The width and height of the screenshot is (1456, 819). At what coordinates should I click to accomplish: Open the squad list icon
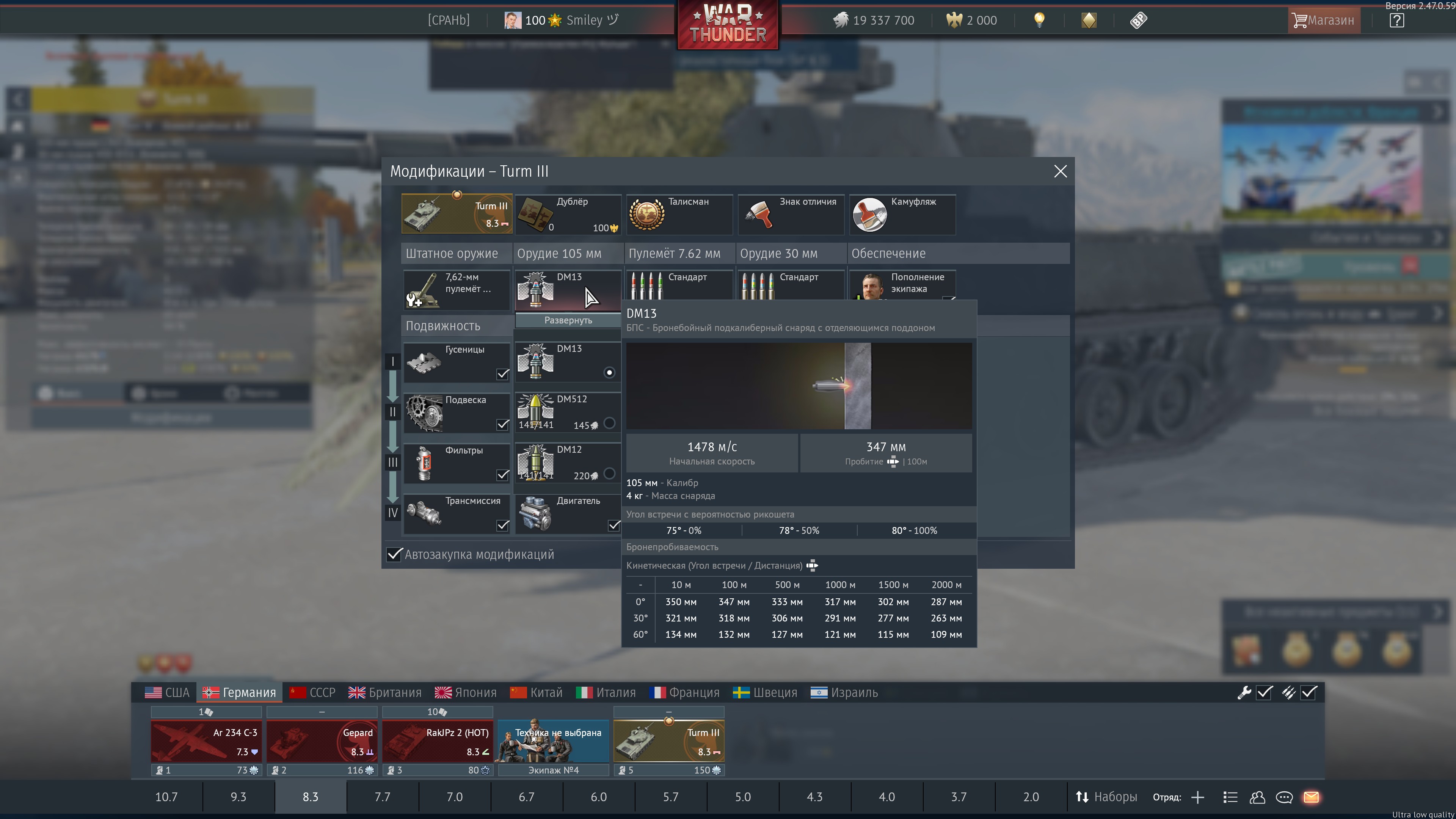tap(1230, 797)
